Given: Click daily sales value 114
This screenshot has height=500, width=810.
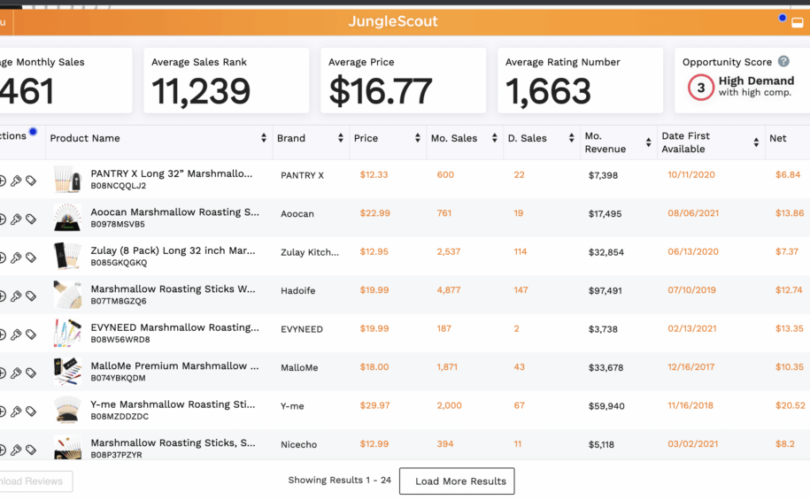Looking at the screenshot, I should [x=520, y=252].
